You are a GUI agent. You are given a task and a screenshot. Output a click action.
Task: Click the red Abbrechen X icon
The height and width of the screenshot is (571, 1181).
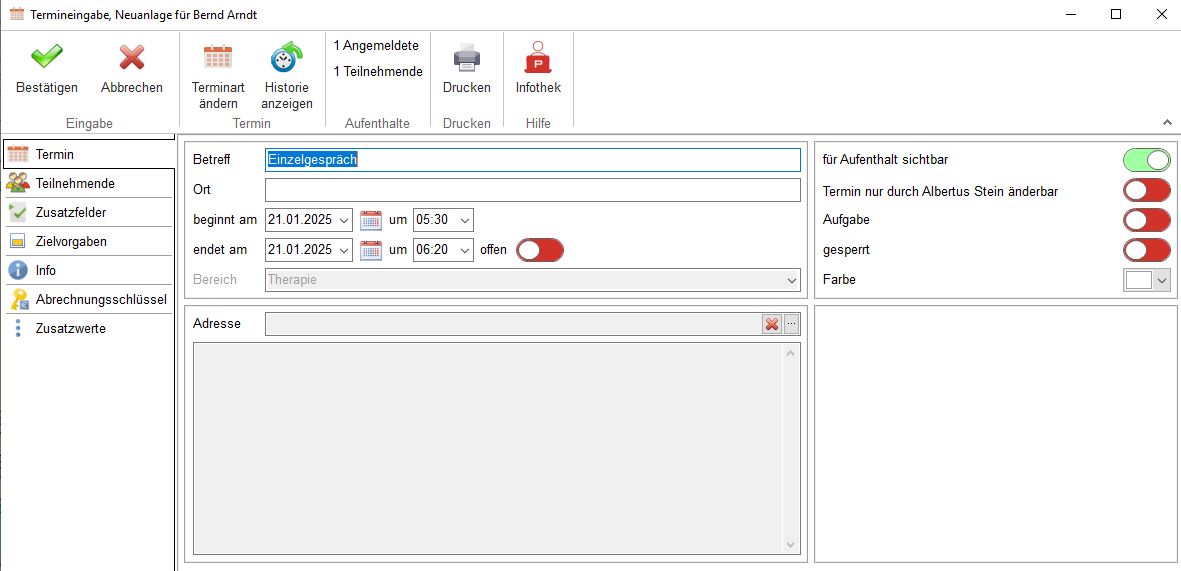(131, 58)
